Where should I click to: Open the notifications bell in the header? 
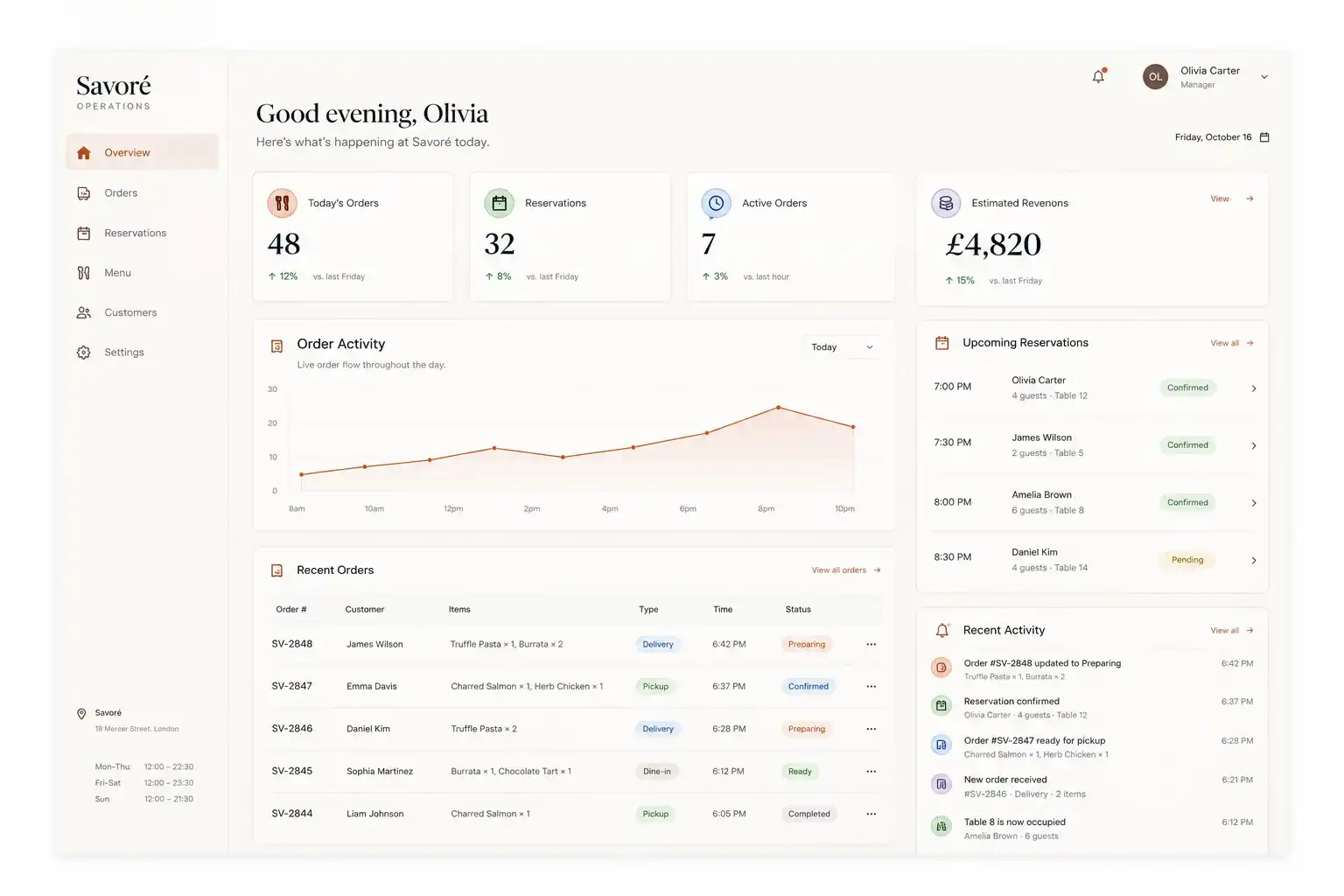tap(1098, 76)
